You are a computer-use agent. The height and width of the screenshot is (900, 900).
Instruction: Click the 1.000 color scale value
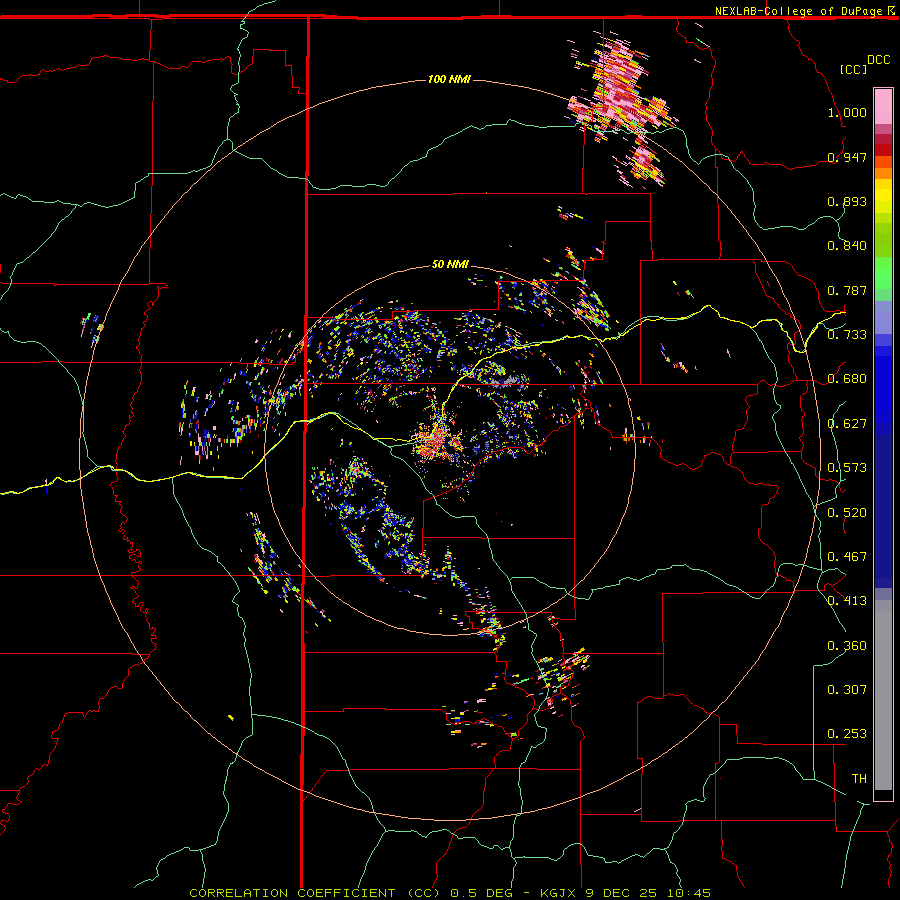847,112
